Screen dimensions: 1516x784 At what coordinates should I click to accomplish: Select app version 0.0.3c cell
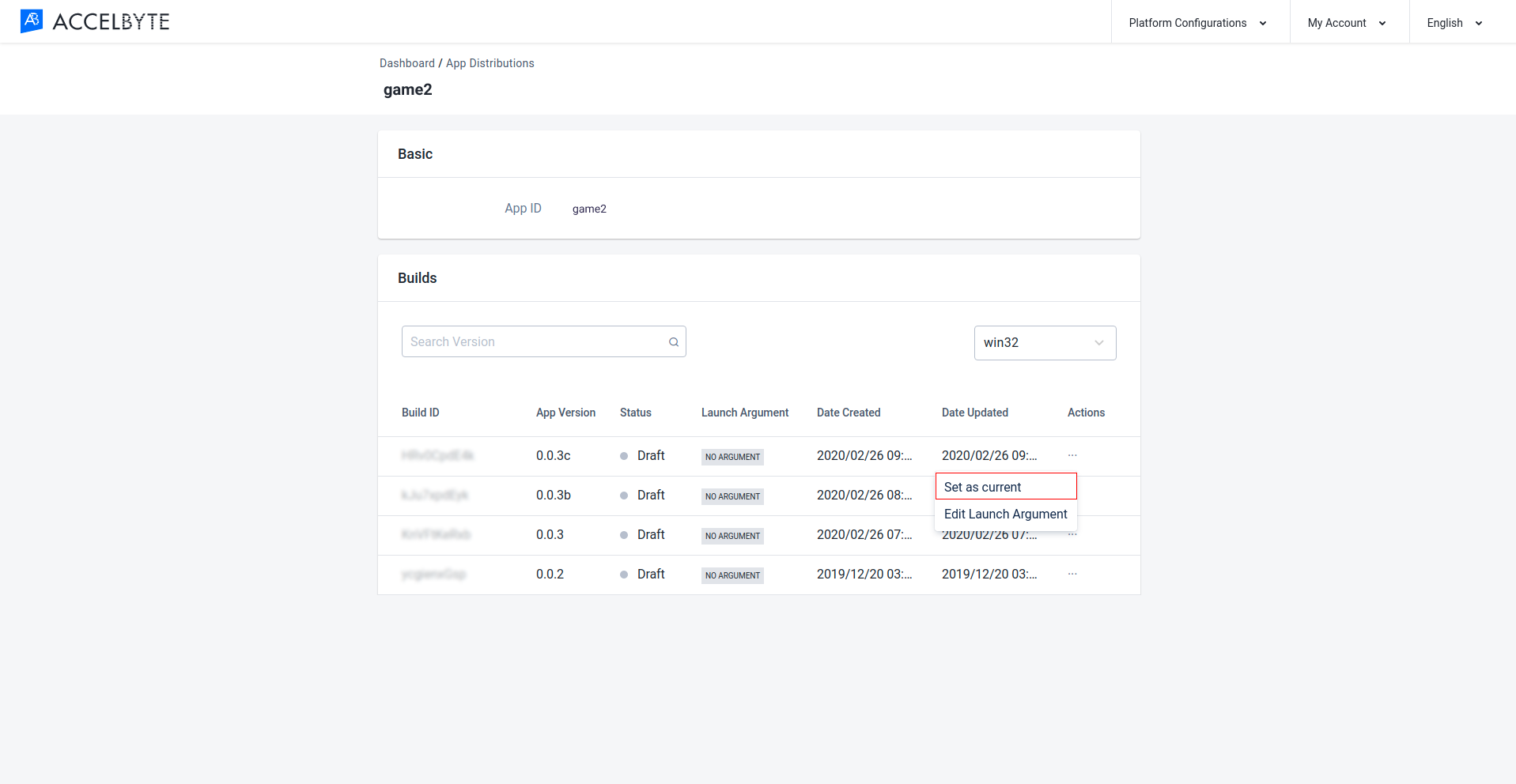point(554,455)
